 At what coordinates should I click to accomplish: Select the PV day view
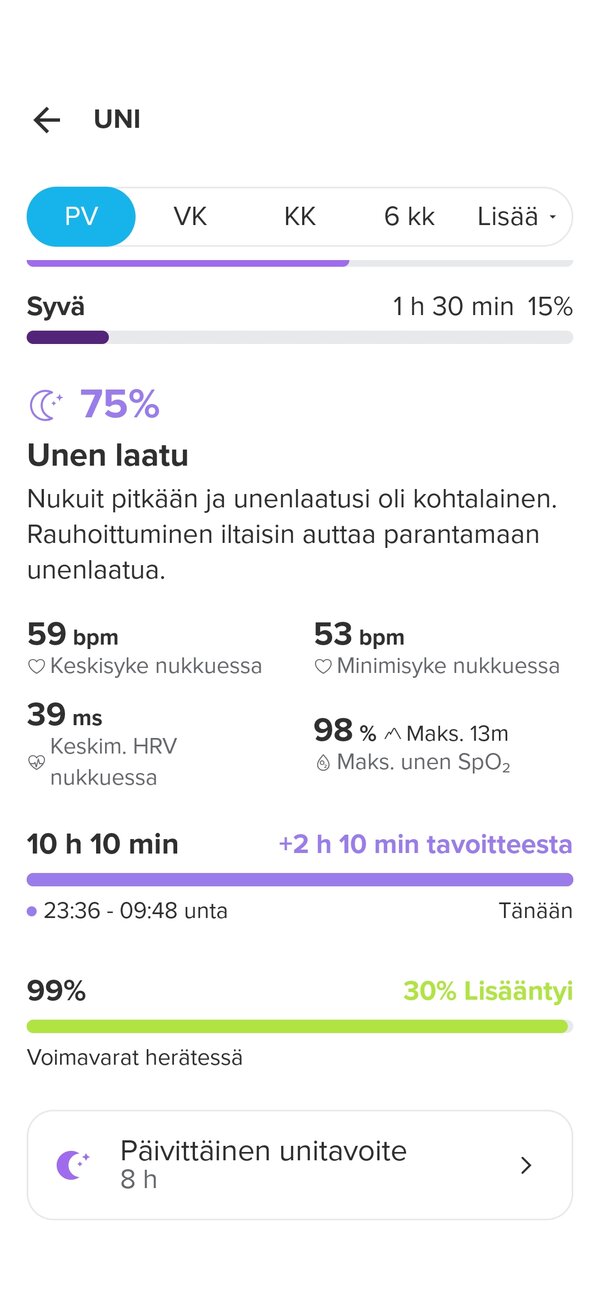click(81, 217)
